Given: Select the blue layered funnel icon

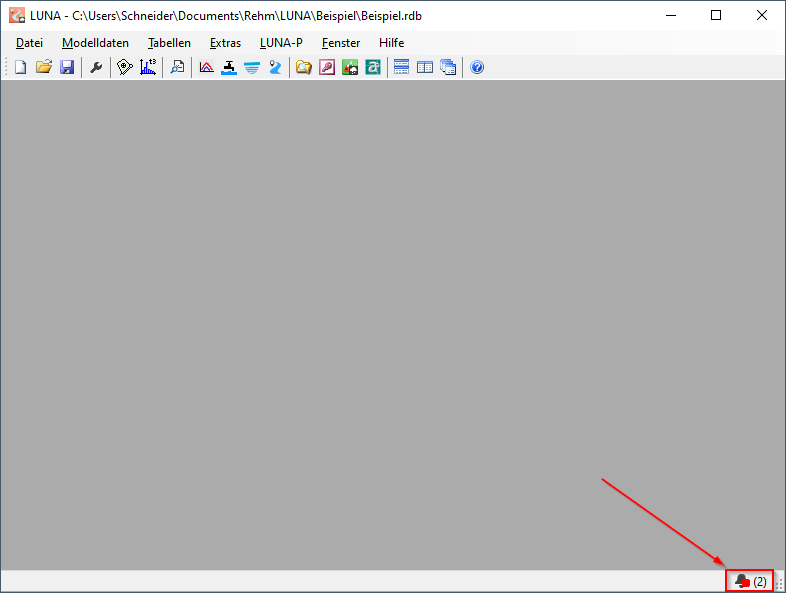Looking at the screenshot, I should (x=252, y=67).
